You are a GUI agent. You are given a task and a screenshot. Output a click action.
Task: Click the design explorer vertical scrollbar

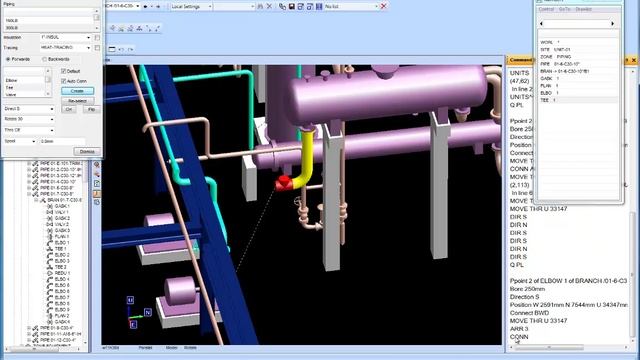coord(85,253)
